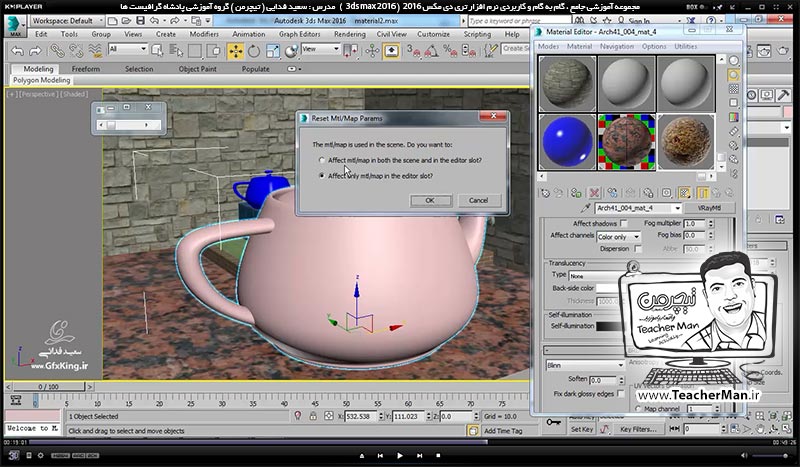Enable the Dispersion checkbox
The image size is (800, 467).
[x=638, y=249]
